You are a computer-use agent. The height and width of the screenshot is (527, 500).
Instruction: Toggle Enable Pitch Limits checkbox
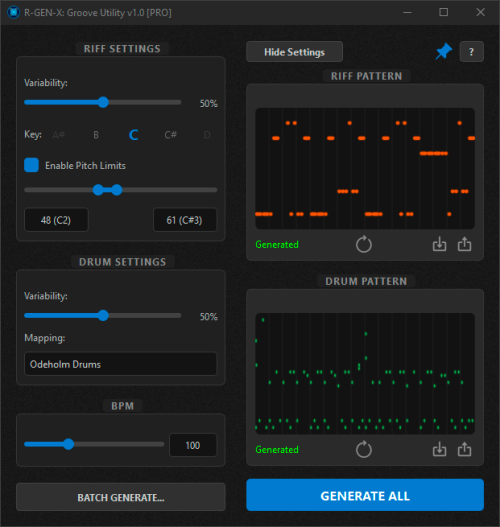(x=31, y=165)
